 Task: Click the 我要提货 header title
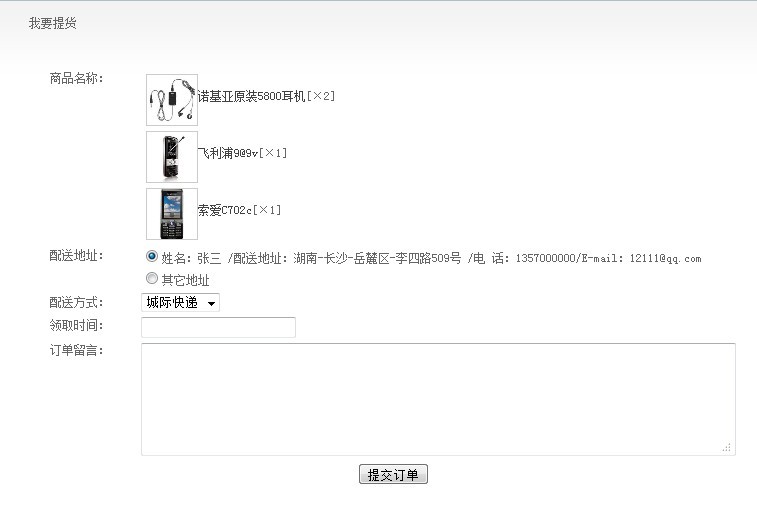click(53, 23)
